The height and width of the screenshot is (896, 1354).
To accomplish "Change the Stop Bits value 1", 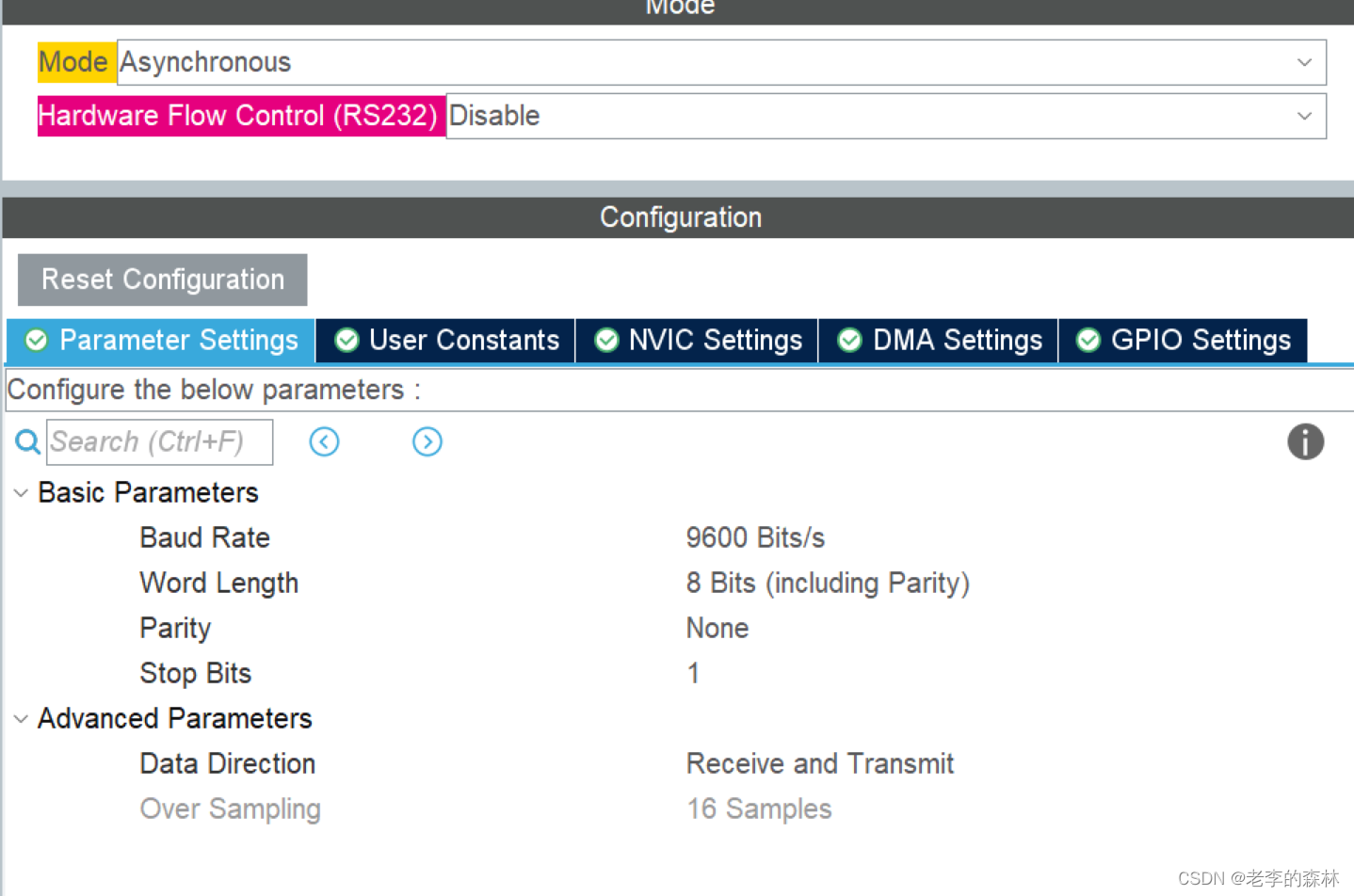I will [x=693, y=673].
